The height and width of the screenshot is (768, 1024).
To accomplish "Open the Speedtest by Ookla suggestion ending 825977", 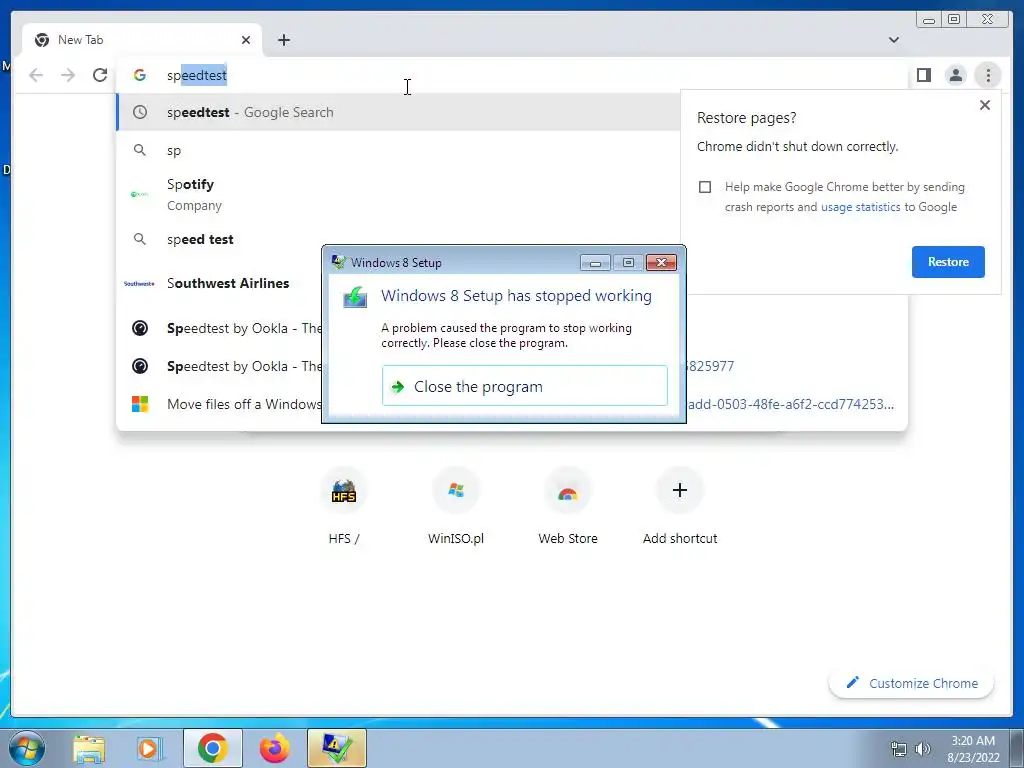I will (x=219, y=366).
